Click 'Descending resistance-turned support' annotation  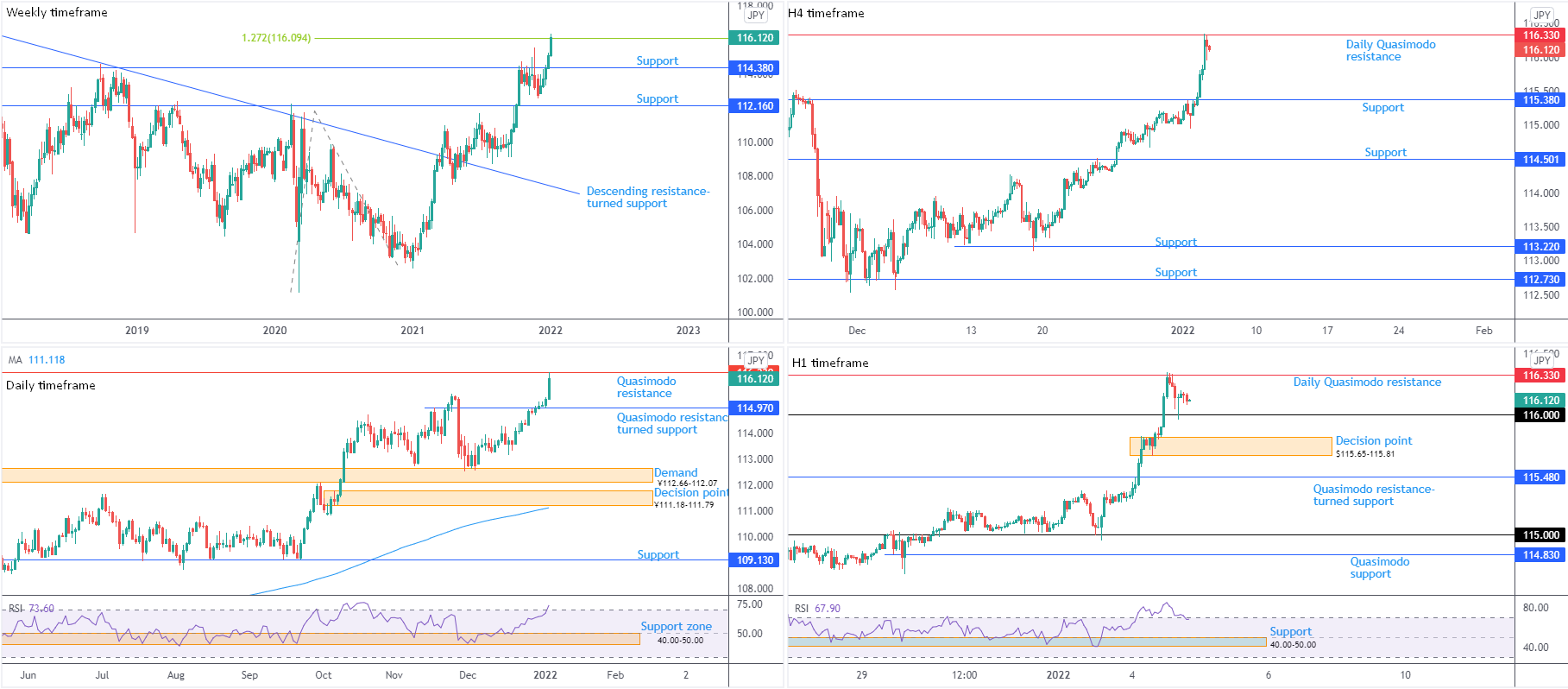[648, 197]
